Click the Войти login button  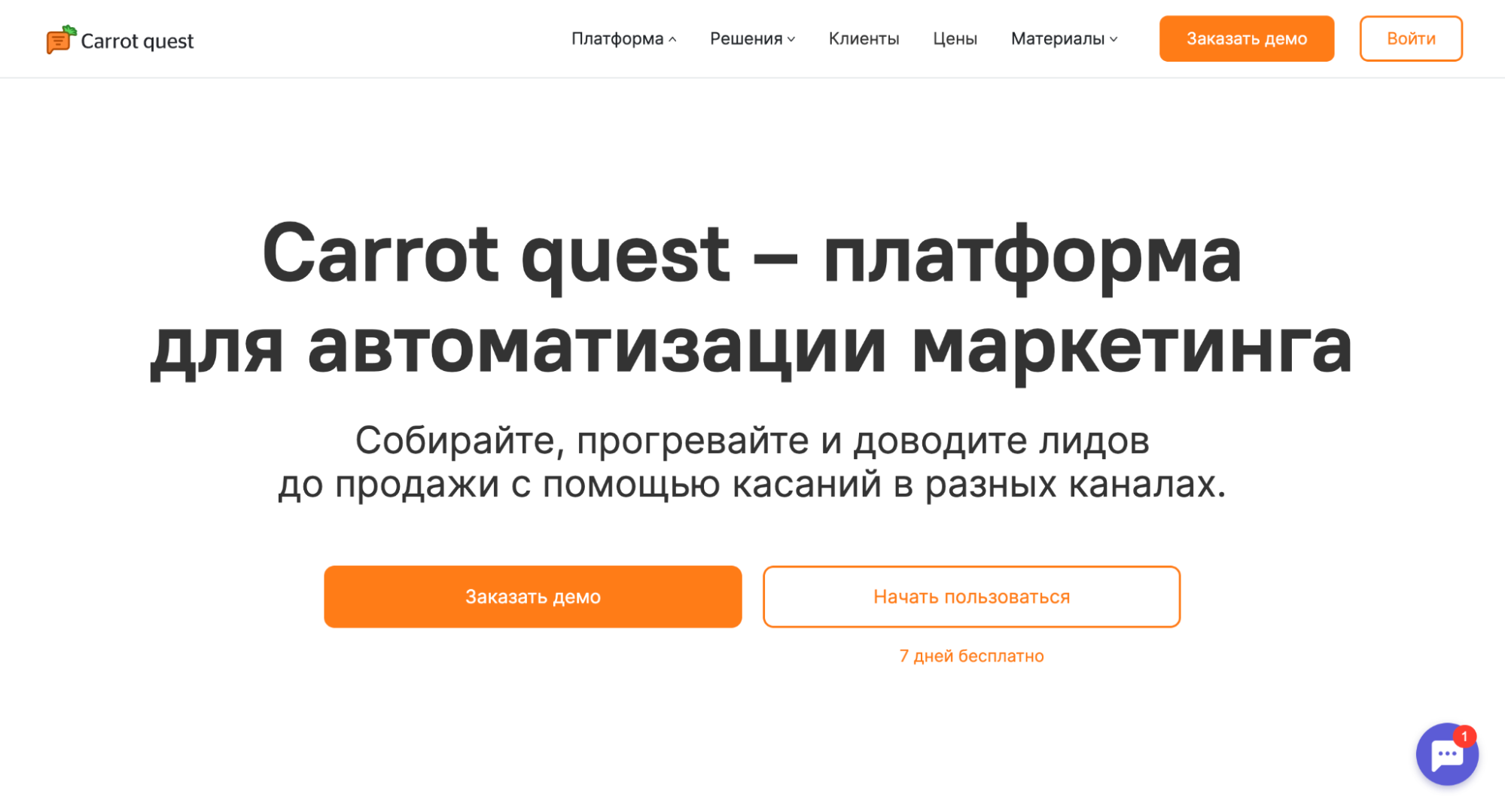[1411, 38]
